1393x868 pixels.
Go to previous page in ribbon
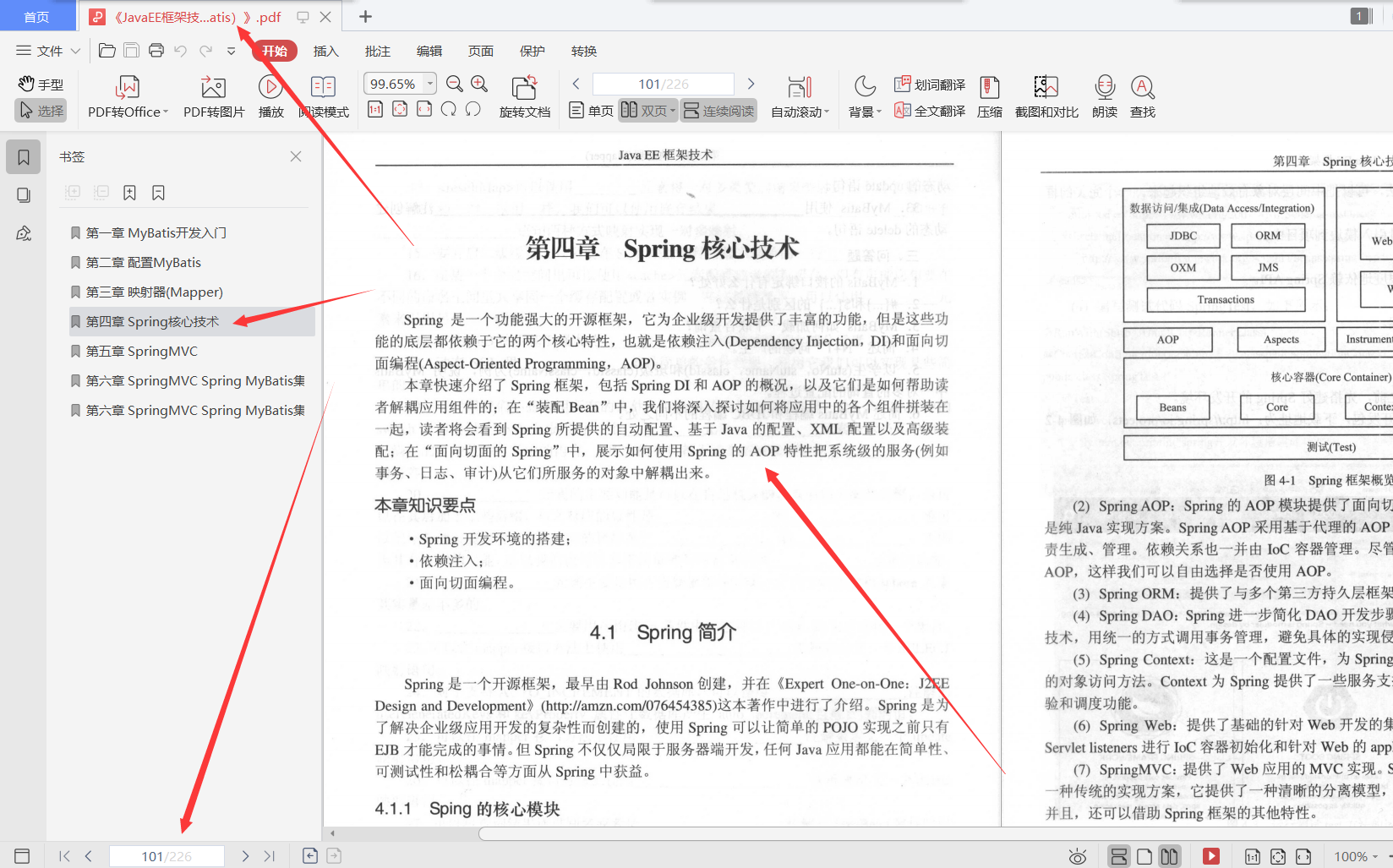pyautogui.click(x=576, y=84)
